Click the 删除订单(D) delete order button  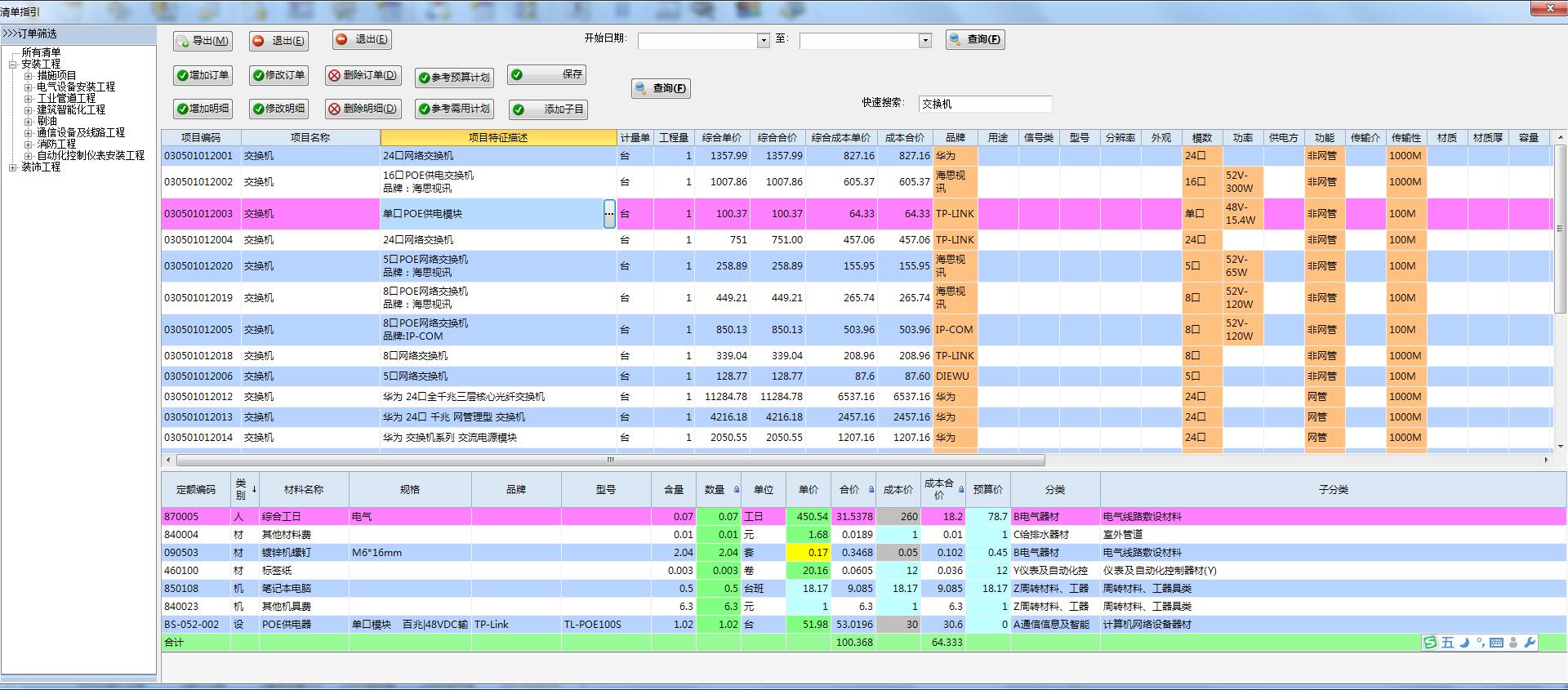[363, 75]
